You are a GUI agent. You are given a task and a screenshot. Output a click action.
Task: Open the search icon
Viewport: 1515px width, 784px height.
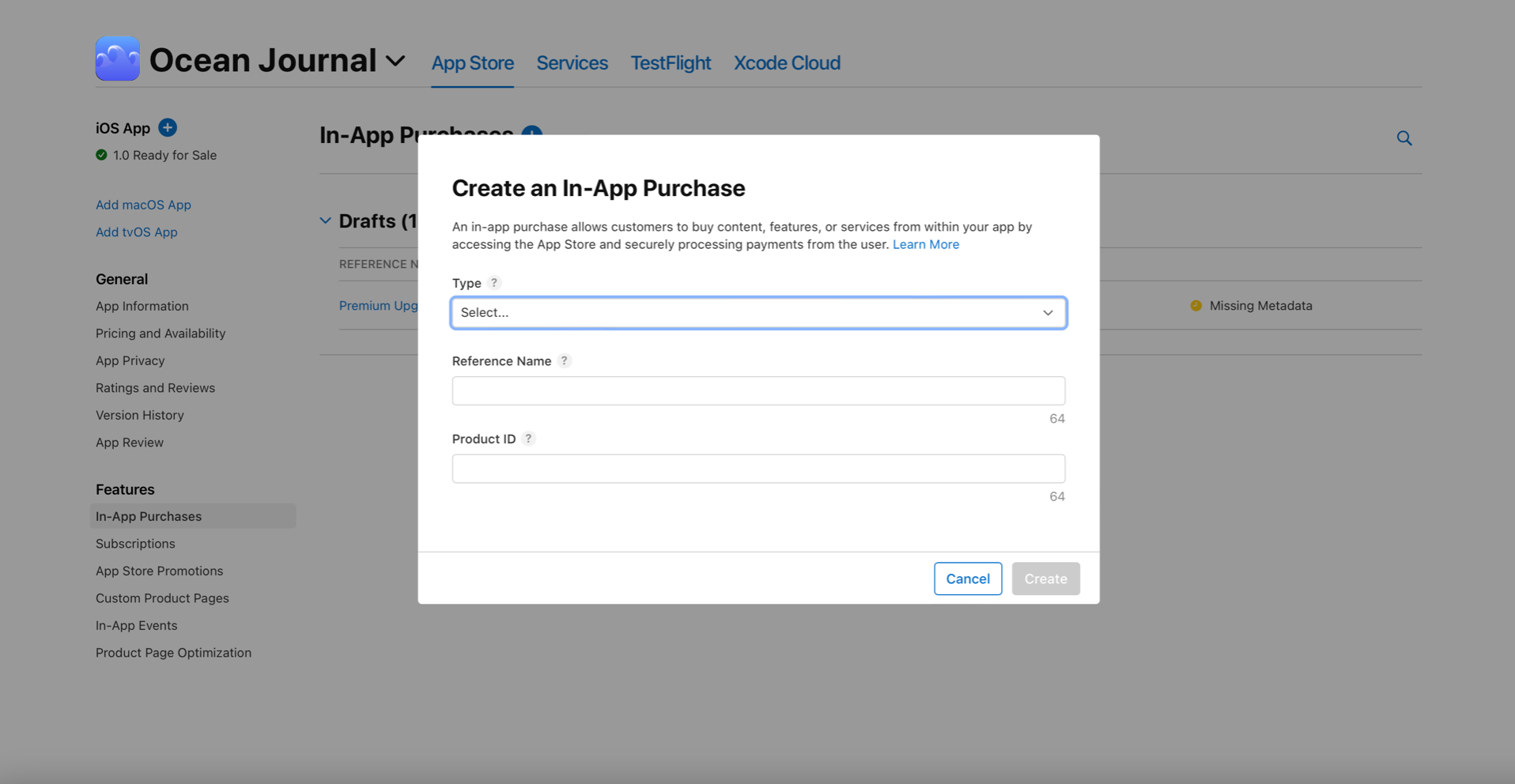(1404, 138)
